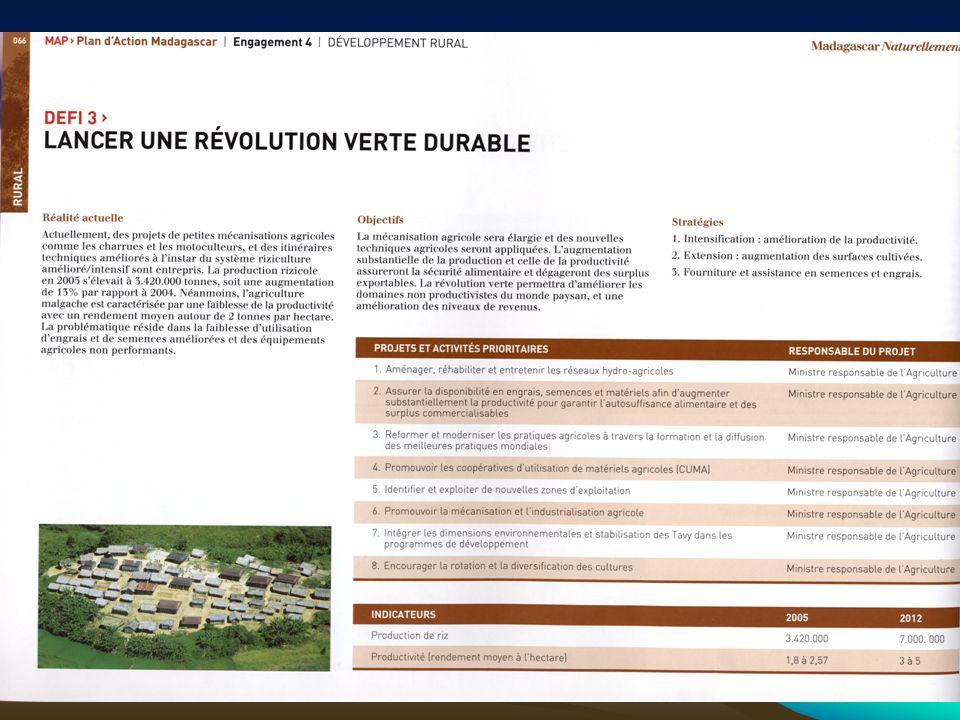This screenshot has height=720, width=960.
Task: Select the 'MAP' breadcrumb text
Action: tap(56, 42)
